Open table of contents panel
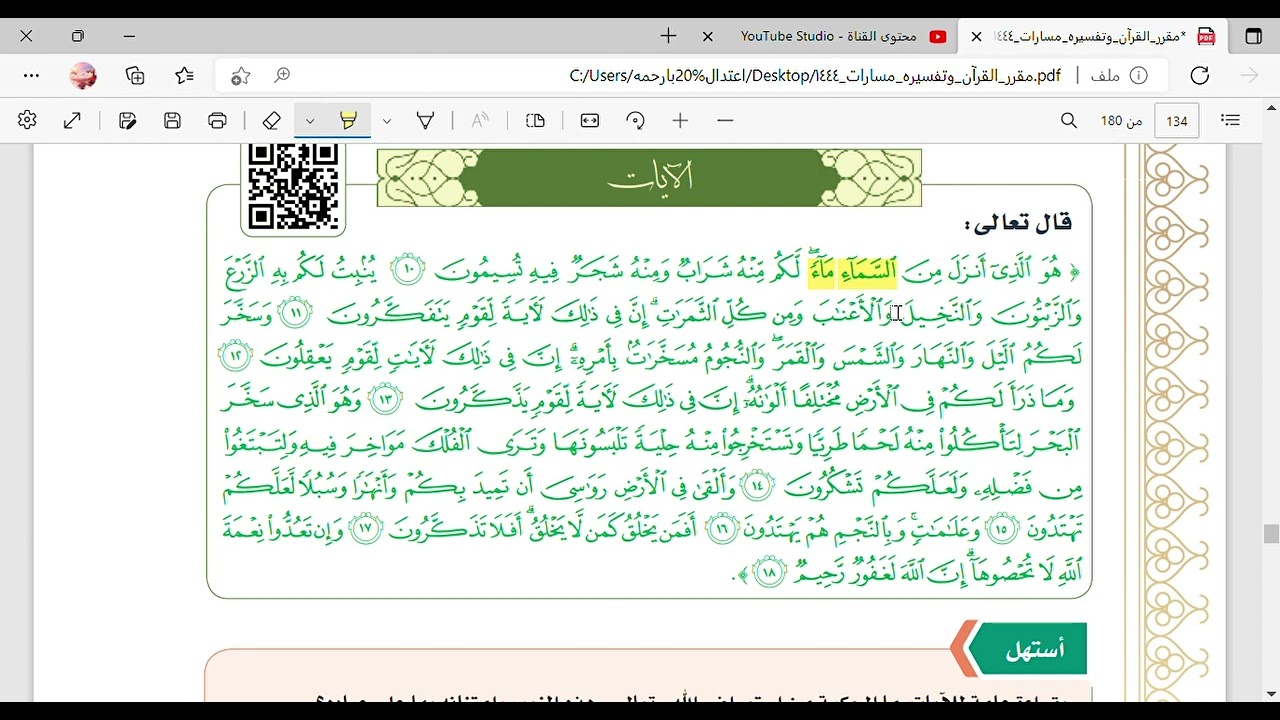Image resolution: width=1280 pixels, height=720 pixels. [x=1231, y=120]
